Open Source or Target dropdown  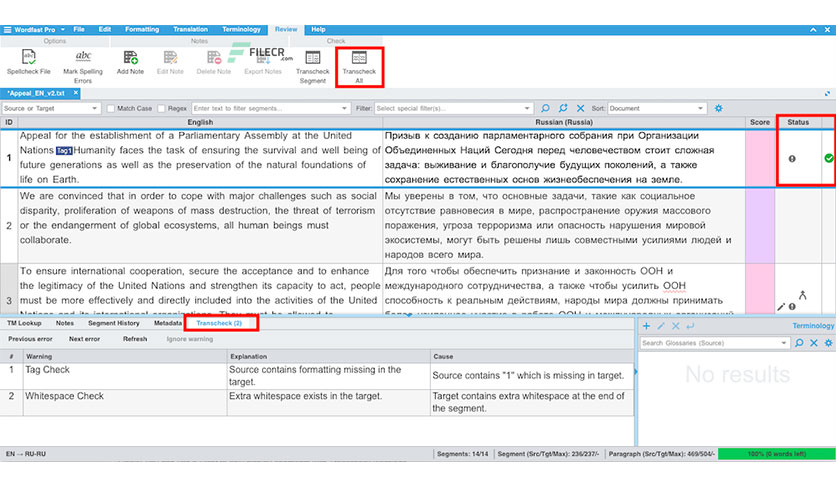(x=51, y=108)
